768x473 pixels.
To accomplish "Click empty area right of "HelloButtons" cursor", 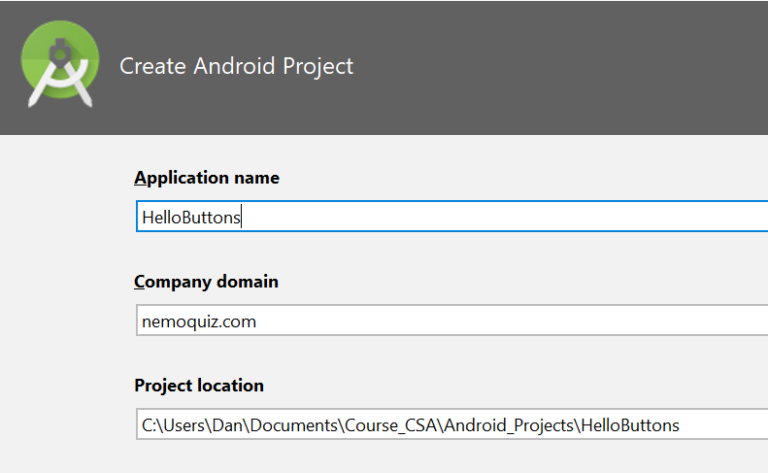I will pos(504,216).
